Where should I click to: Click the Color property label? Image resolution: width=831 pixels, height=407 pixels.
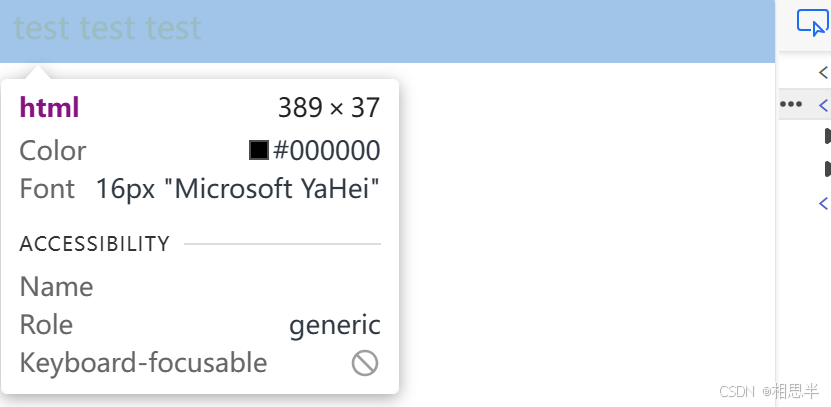coord(53,151)
